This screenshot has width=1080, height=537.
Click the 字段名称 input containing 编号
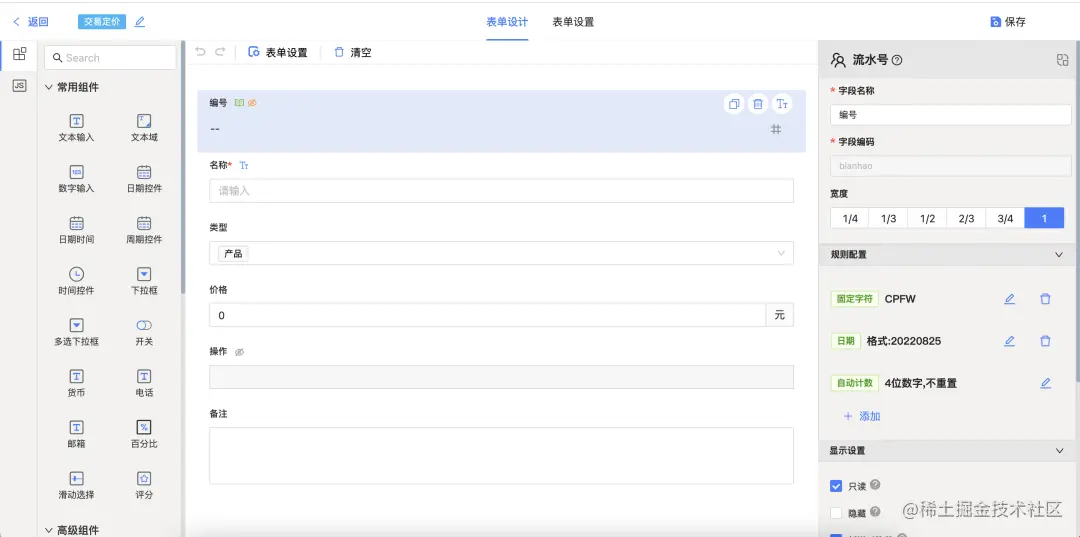tap(951, 115)
